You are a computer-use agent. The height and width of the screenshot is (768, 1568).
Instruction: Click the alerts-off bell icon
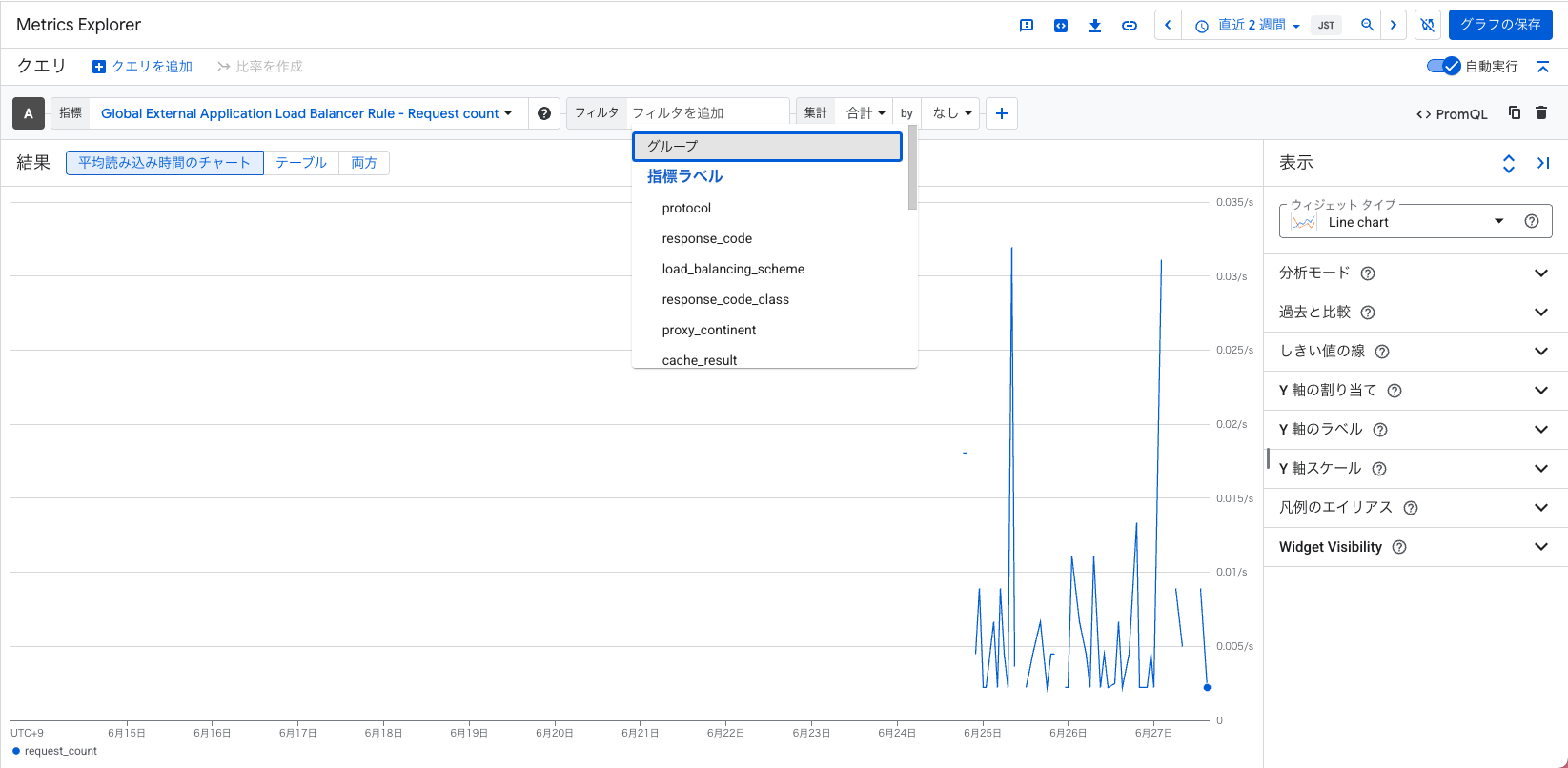[1427, 25]
